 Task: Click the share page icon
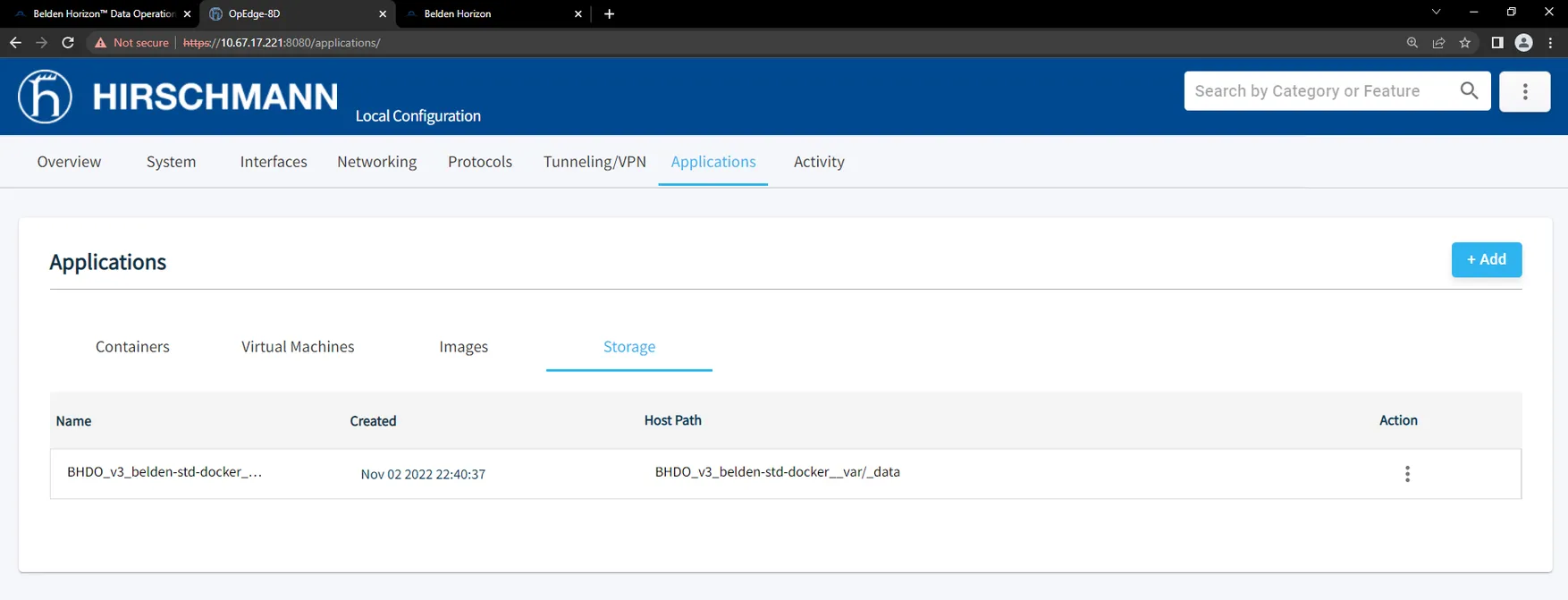coord(1438,43)
